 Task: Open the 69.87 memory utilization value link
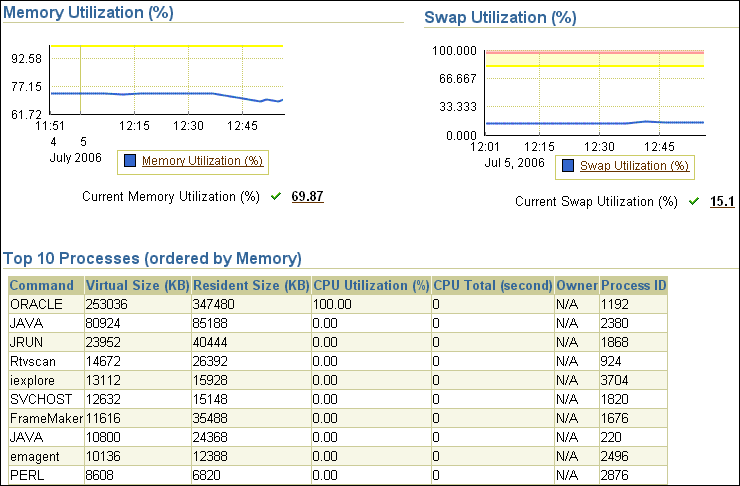point(307,196)
